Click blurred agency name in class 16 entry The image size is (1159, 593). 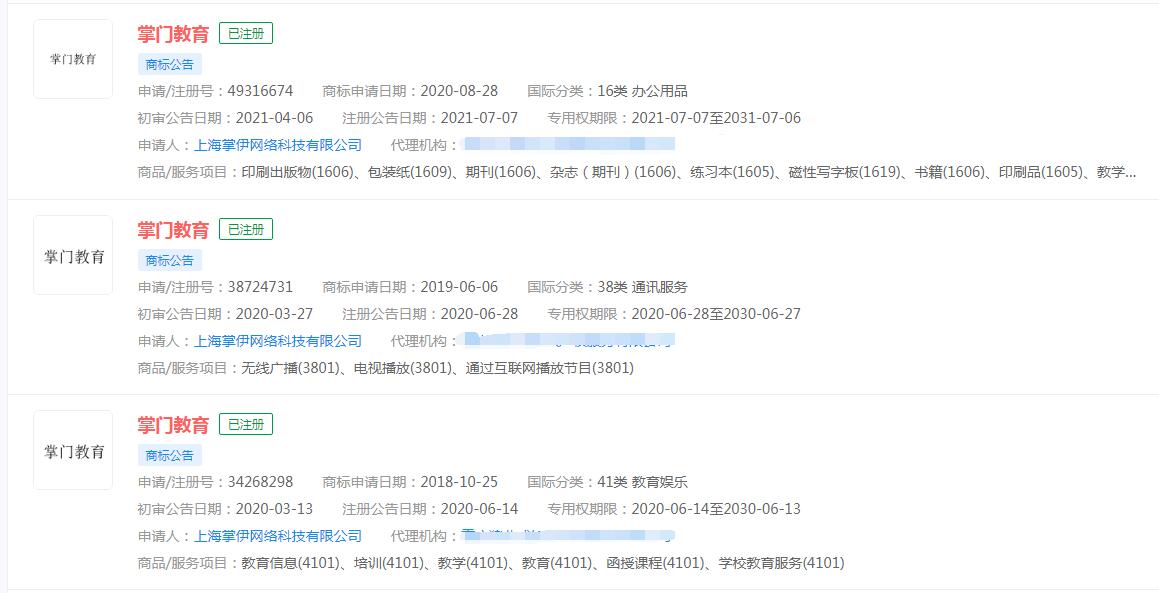pyautogui.click(x=567, y=144)
